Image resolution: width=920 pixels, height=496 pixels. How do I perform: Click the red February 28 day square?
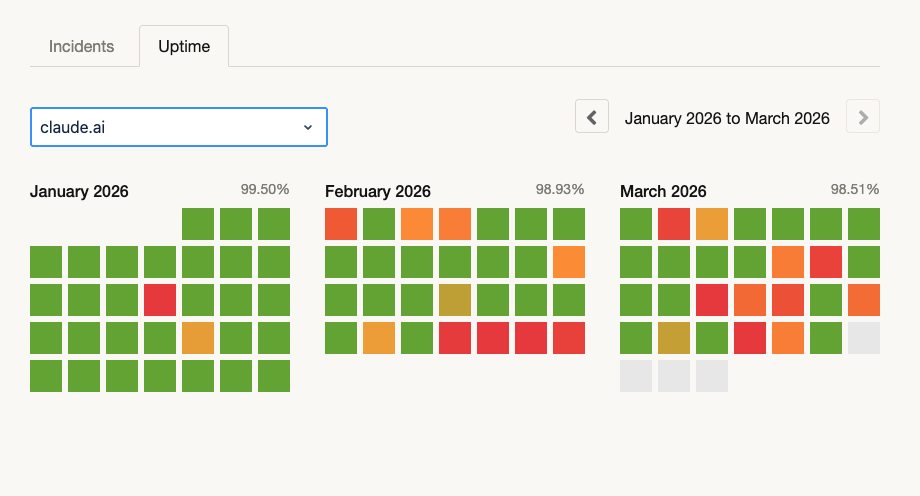569,338
